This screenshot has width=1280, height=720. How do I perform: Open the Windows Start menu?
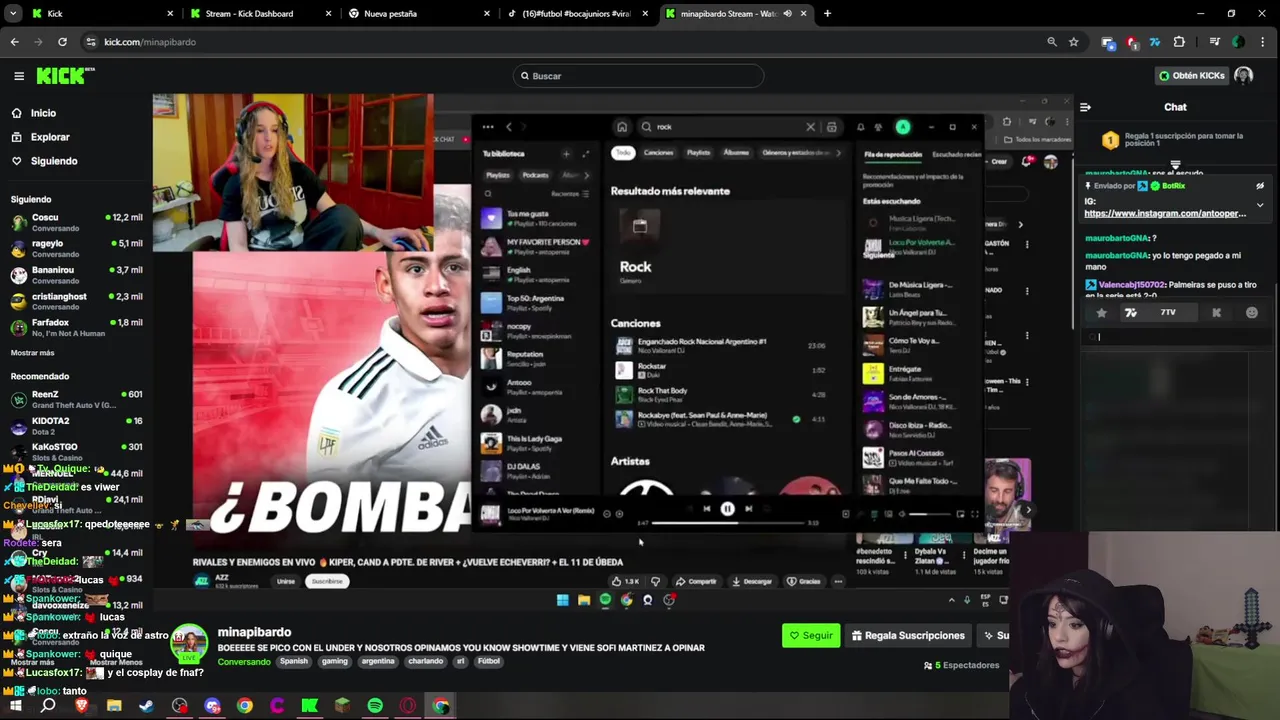click(x=15, y=706)
